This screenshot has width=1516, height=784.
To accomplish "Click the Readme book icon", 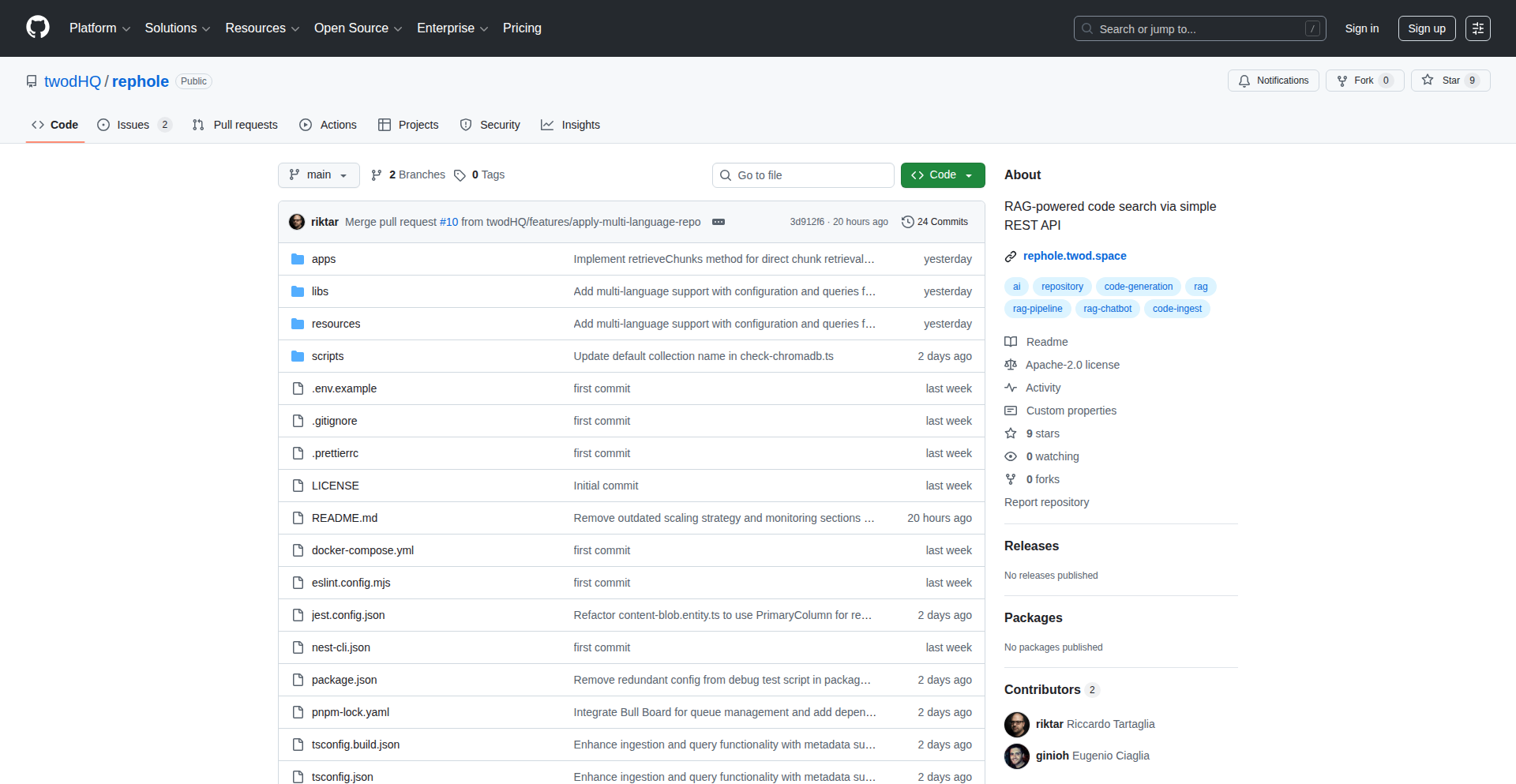I will (x=1011, y=342).
